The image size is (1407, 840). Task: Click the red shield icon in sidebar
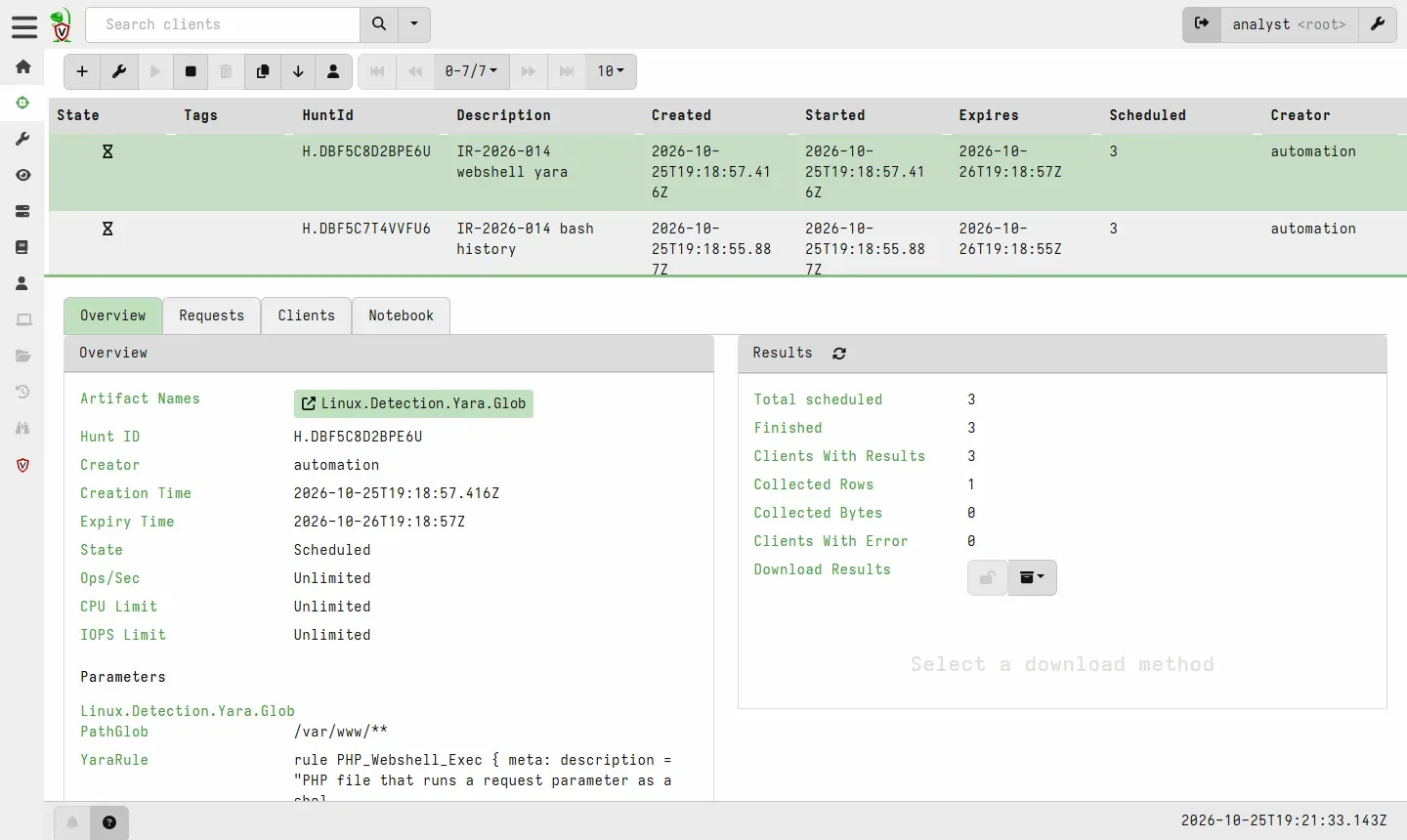[22, 465]
